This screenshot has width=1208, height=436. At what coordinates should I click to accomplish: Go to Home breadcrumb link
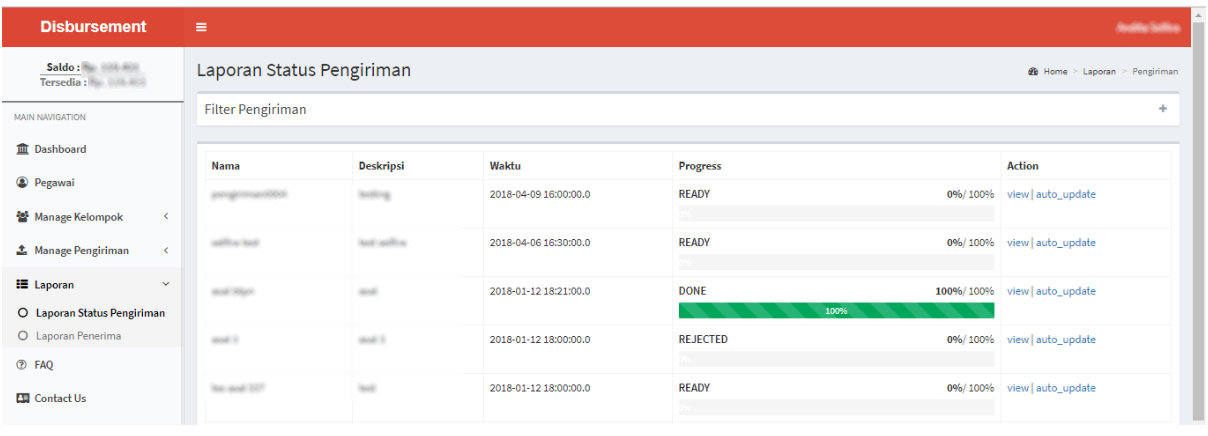pos(1055,72)
